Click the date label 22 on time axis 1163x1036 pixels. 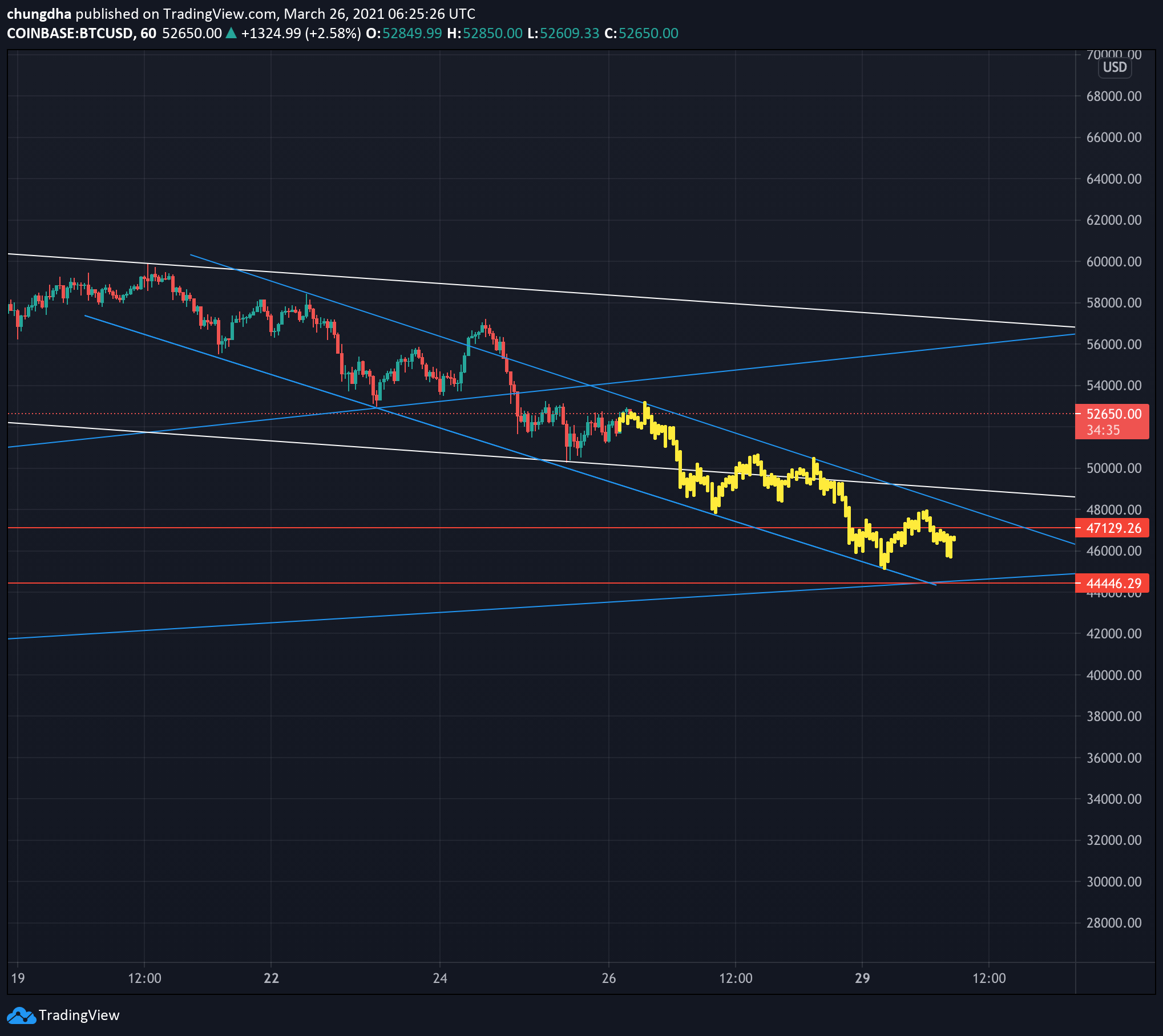coord(271,978)
